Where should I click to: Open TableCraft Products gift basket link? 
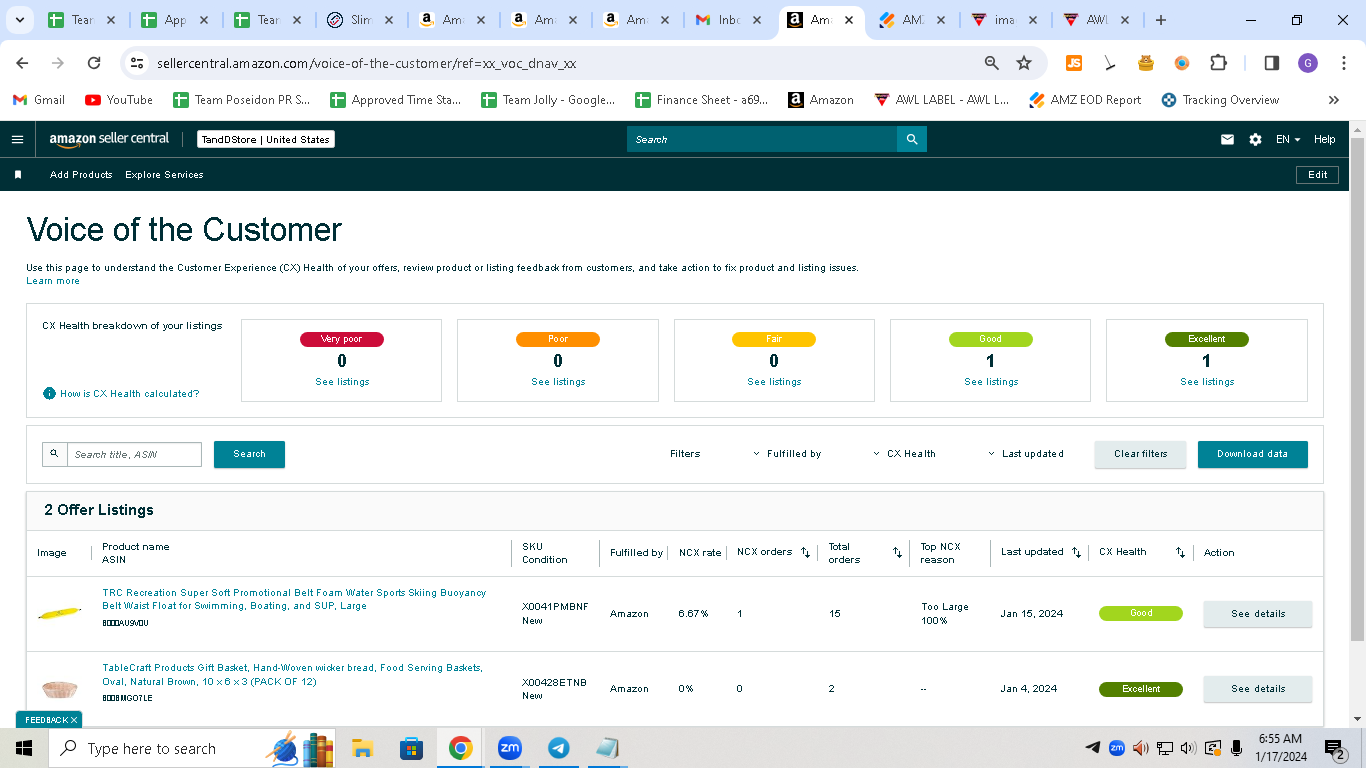[293, 674]
